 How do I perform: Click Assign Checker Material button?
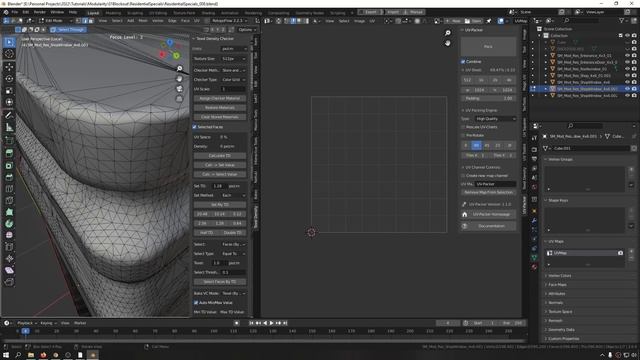(220, 98)
